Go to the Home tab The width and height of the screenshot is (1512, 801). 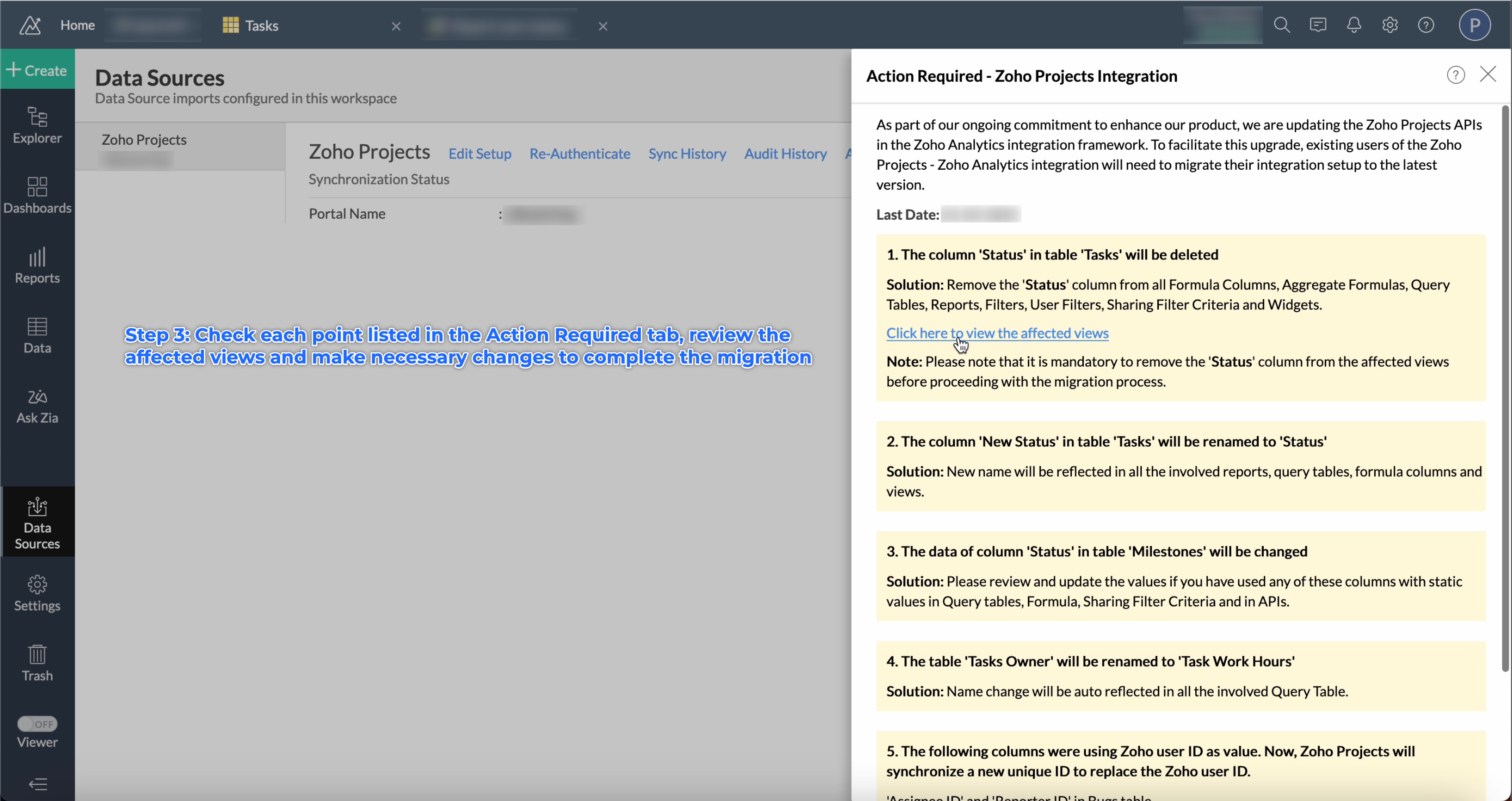point(77,25)
